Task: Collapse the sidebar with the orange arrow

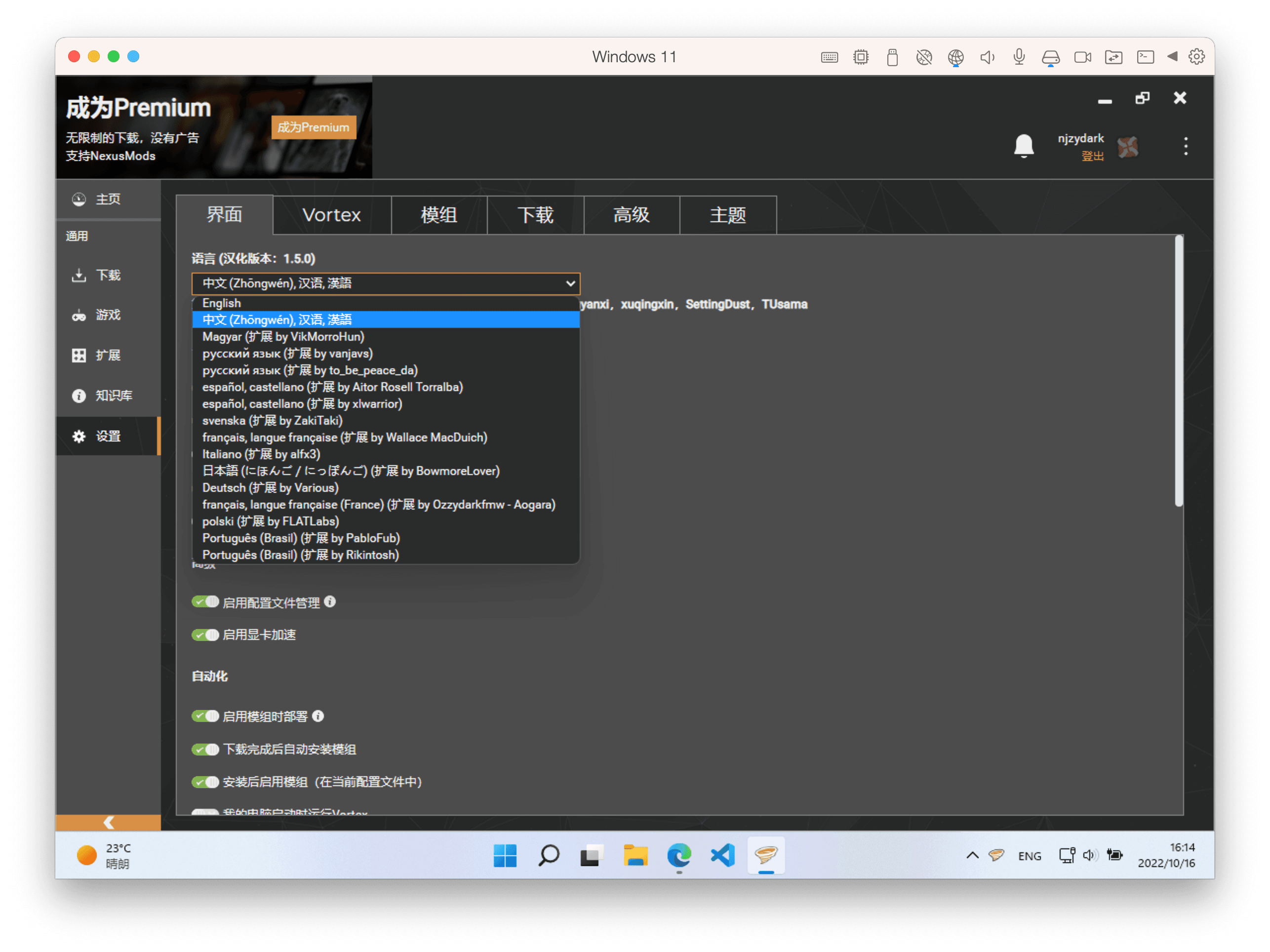Action: click(x=108, y=822)
